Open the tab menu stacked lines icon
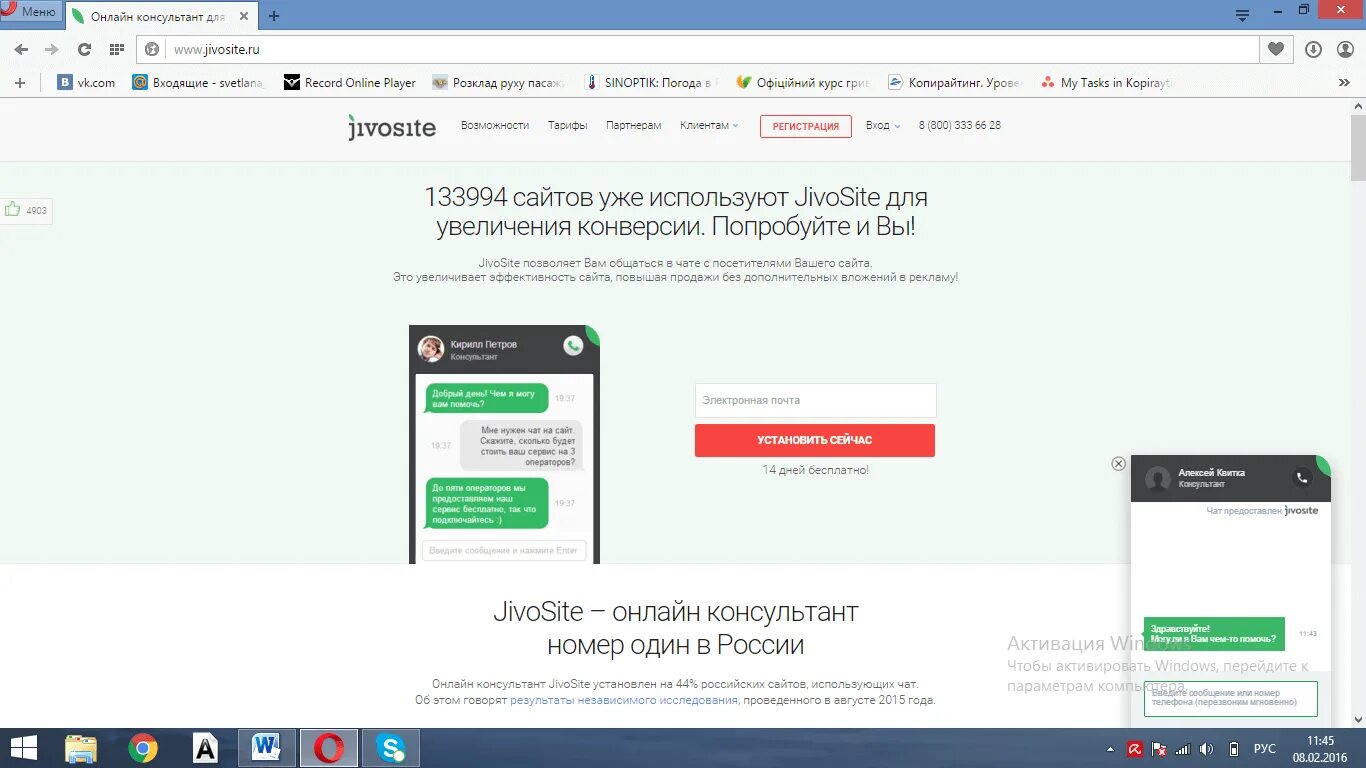The image size is (1366, 768). pos(1242,15)
